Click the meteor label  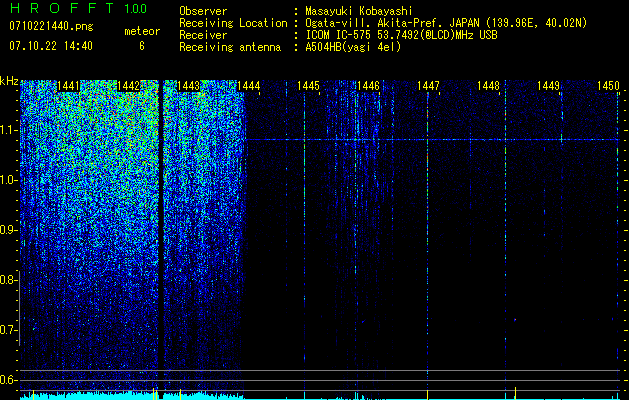(x=142, y=31)
